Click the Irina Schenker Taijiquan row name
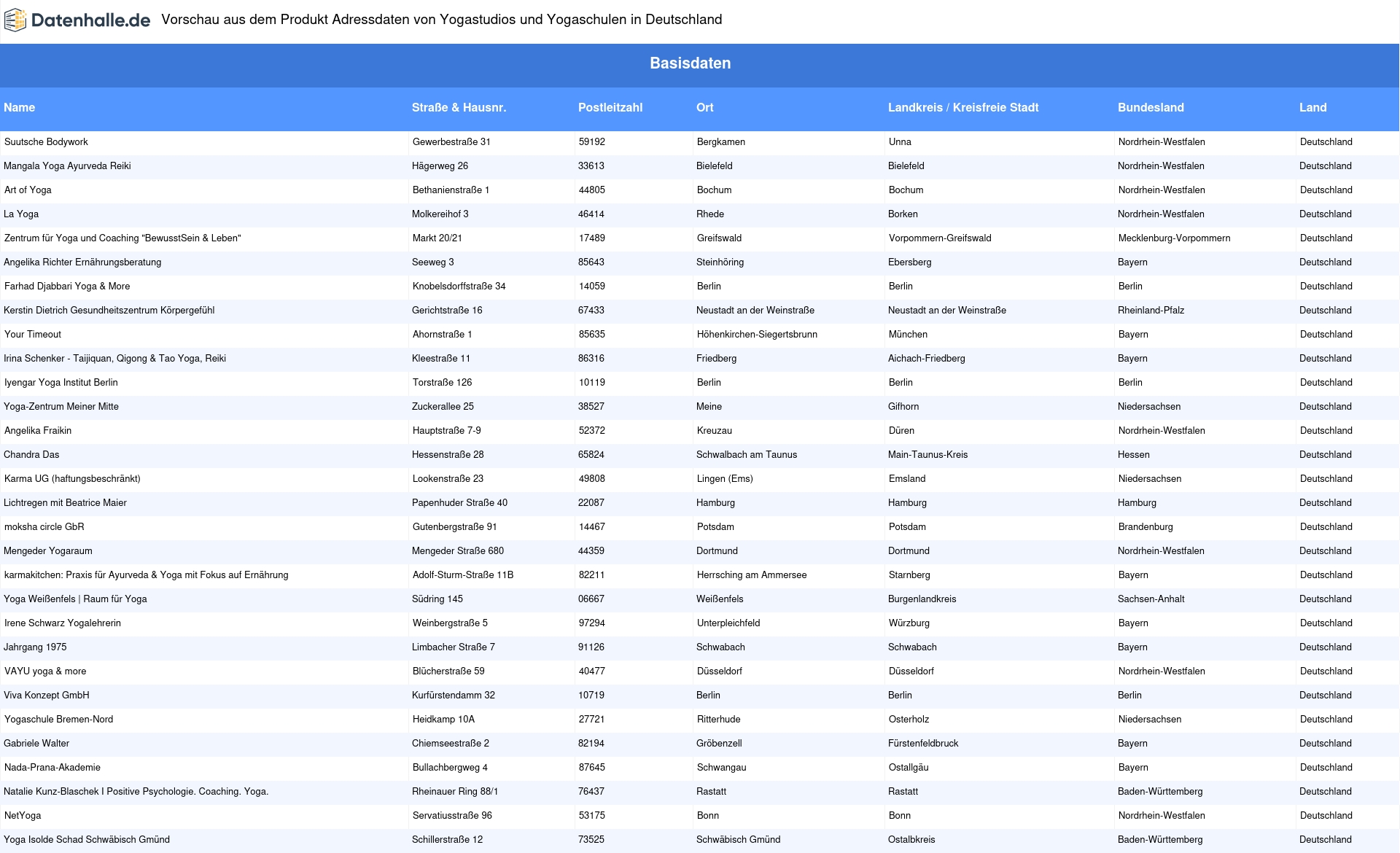1400x853 pixels. [x=114, y=358]
